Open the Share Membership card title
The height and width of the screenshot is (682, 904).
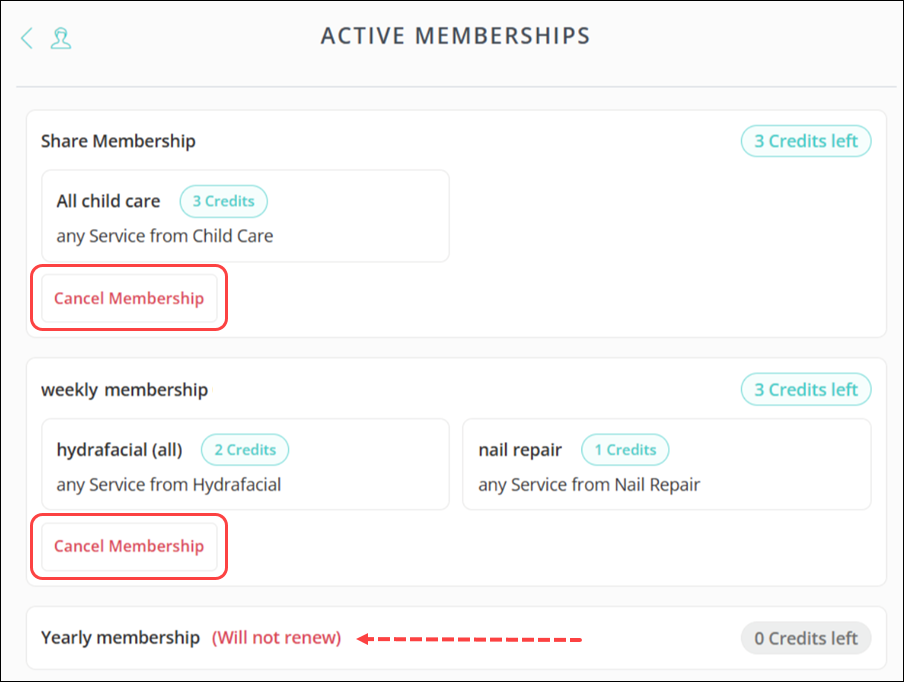[x=118, y=141]
